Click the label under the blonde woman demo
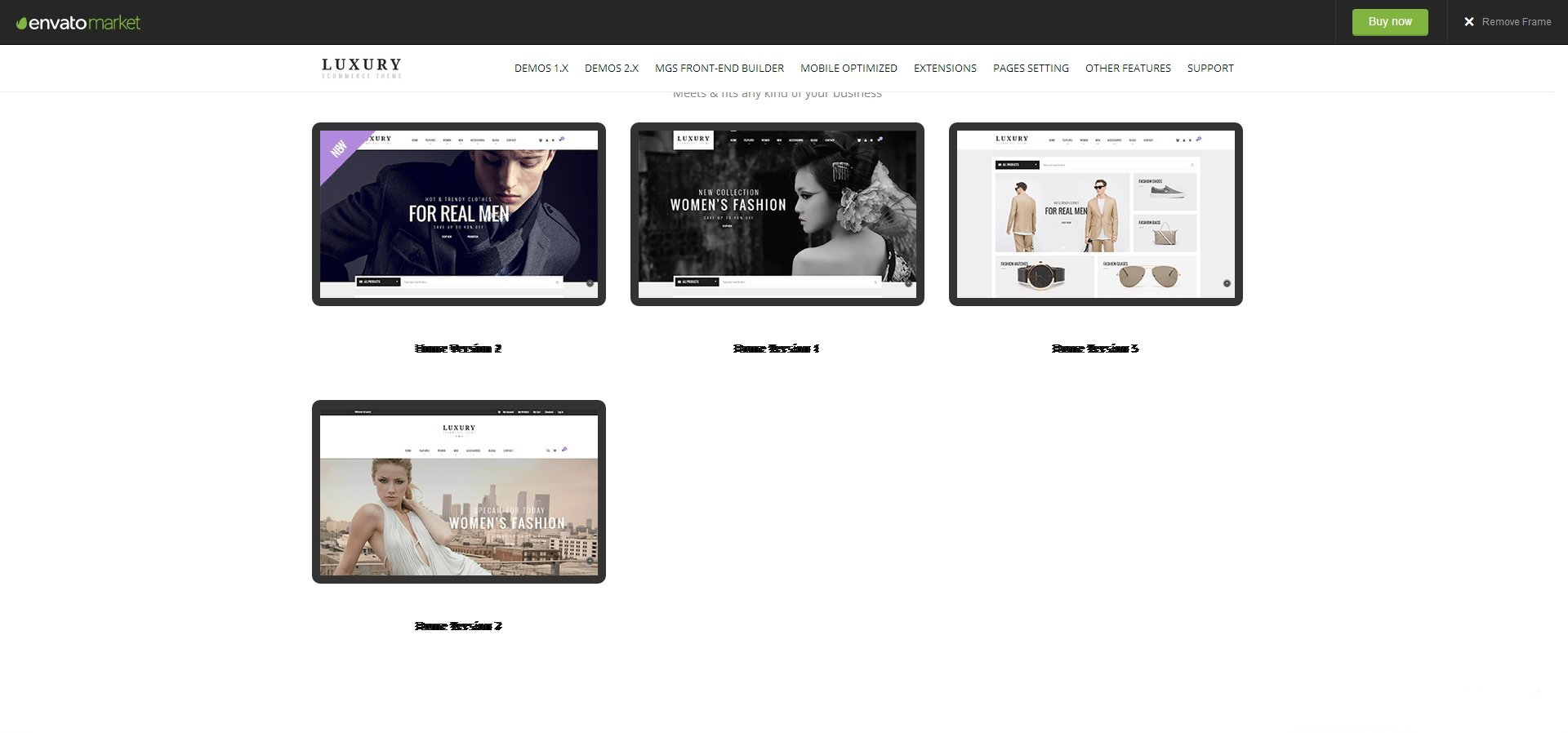The image size is (1568, 733). 458,626
